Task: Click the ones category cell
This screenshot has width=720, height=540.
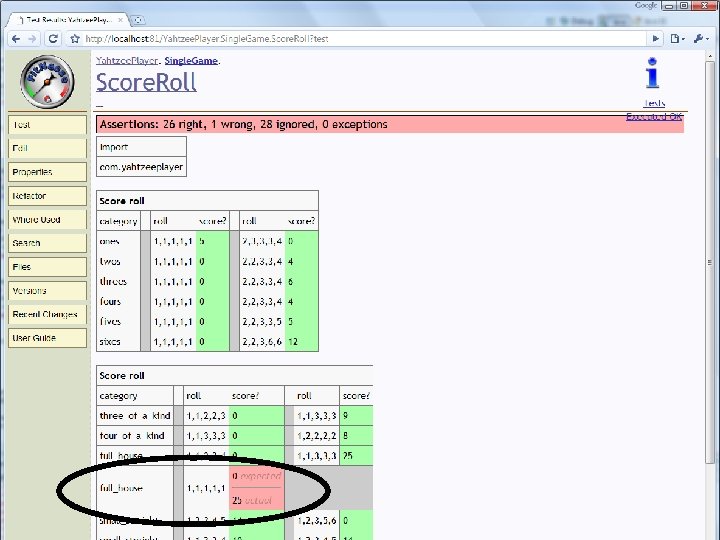Action: pyautogui.click(x=118, y=241)
